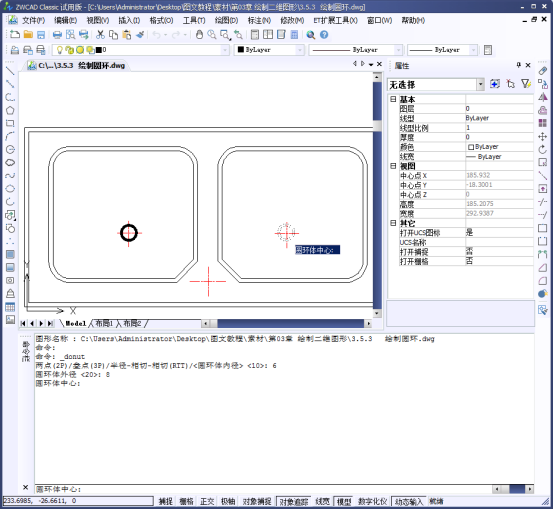Click the Save file icon
554x509 pixels.
[x=41, y=35]
